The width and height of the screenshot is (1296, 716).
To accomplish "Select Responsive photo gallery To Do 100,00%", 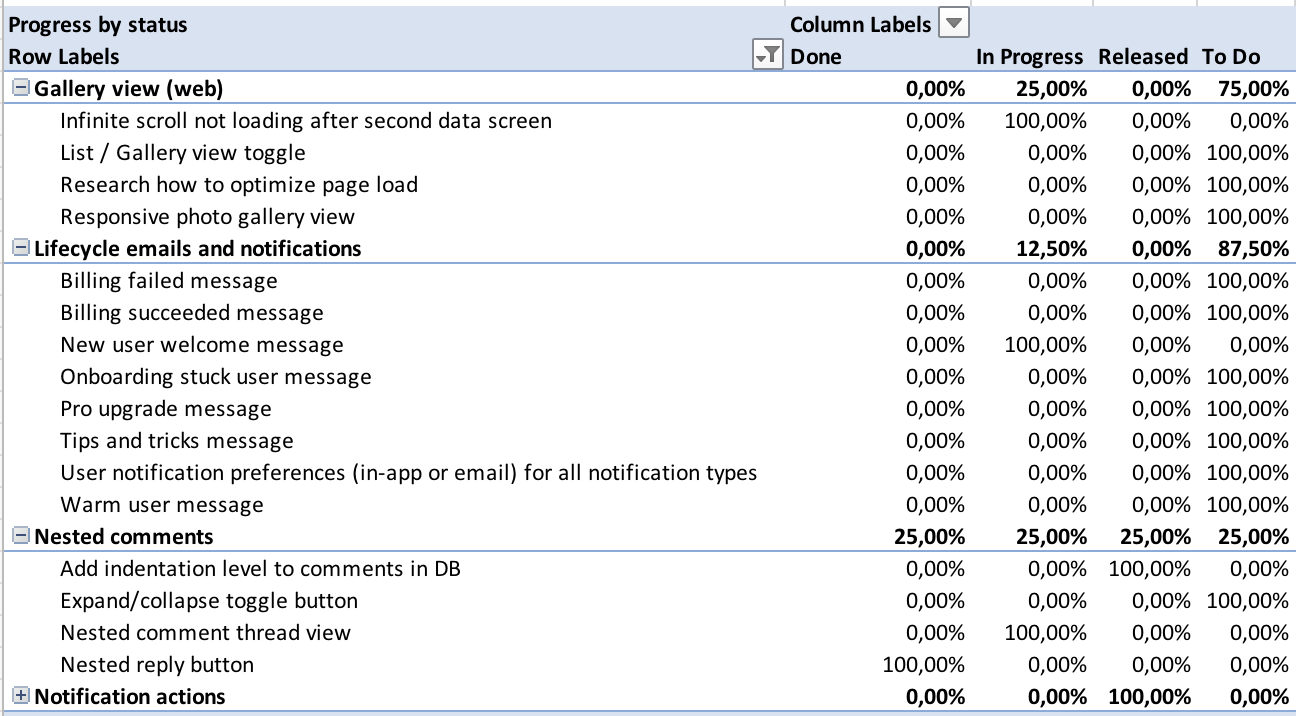I will [1248, 217].
